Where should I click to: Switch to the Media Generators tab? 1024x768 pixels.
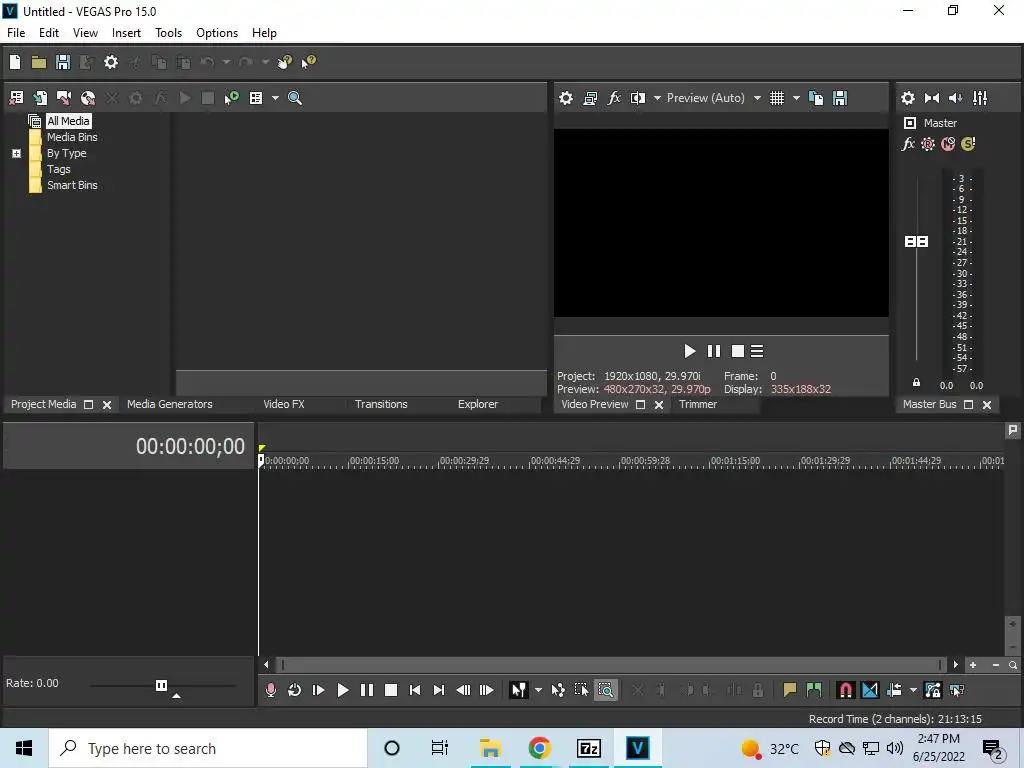pyautogui.click(x=170, y=404)
